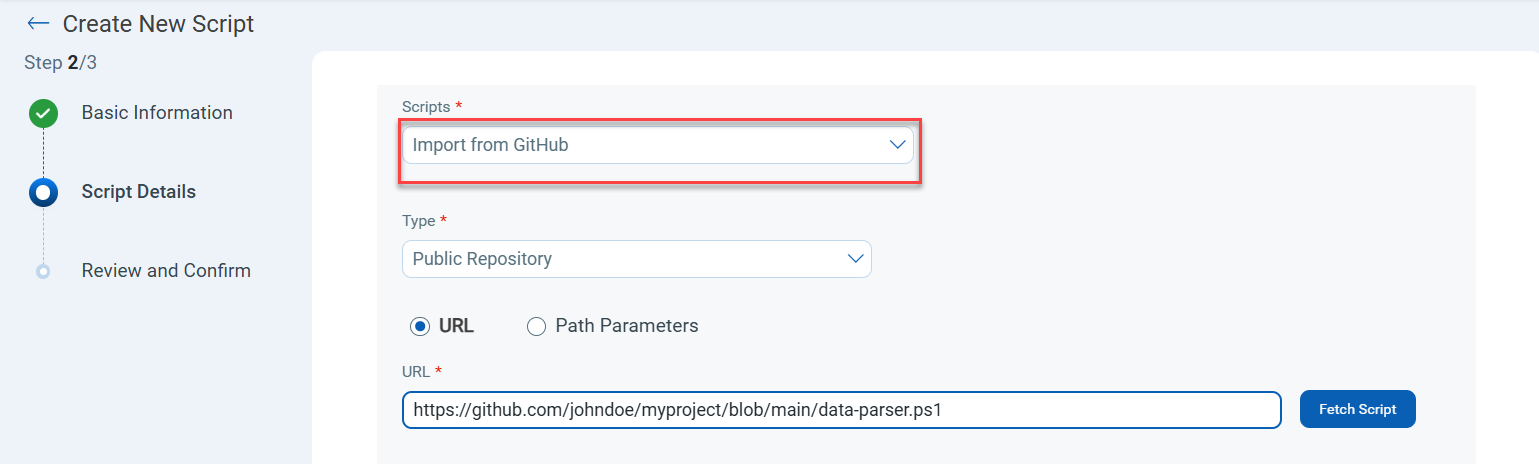The image size is (1539, 464).
Task: Expand the Public Repository type dropdown
Action: pyautogui.click(x=636, y=259)
